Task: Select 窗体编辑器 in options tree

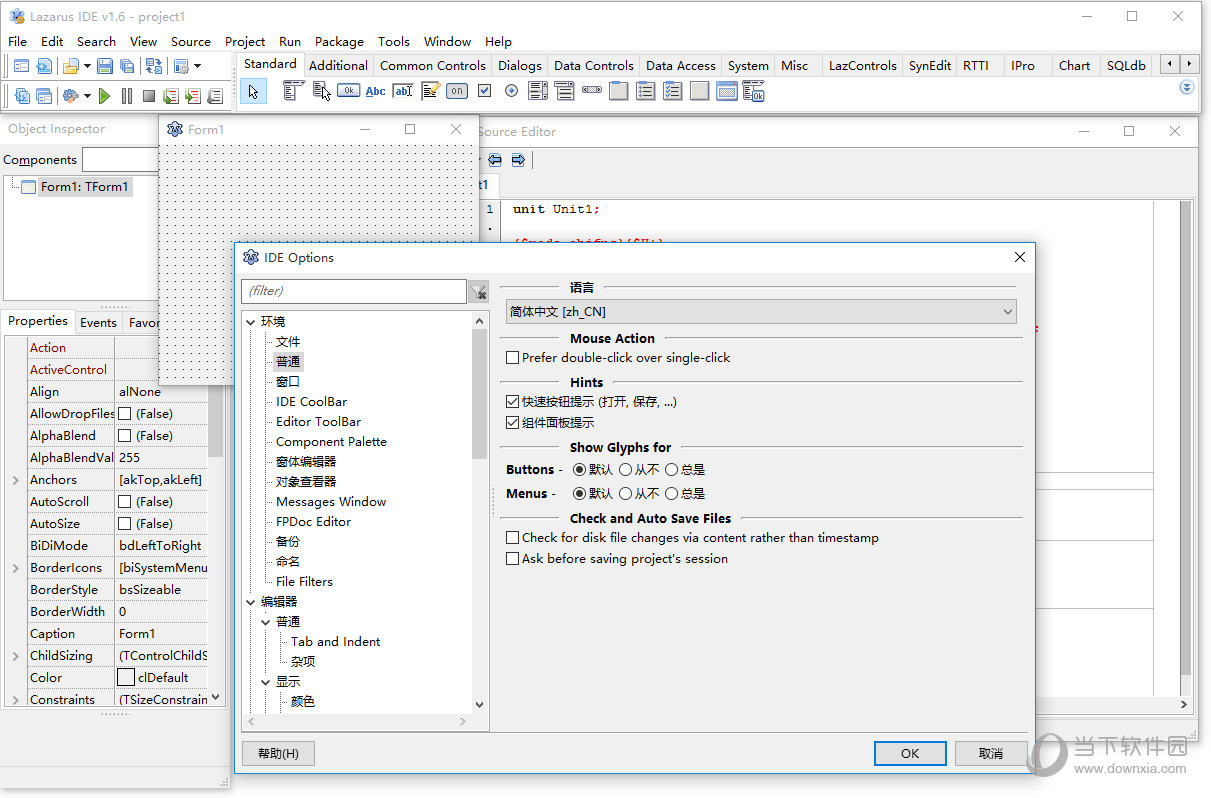Action: [x=306, y=462]
